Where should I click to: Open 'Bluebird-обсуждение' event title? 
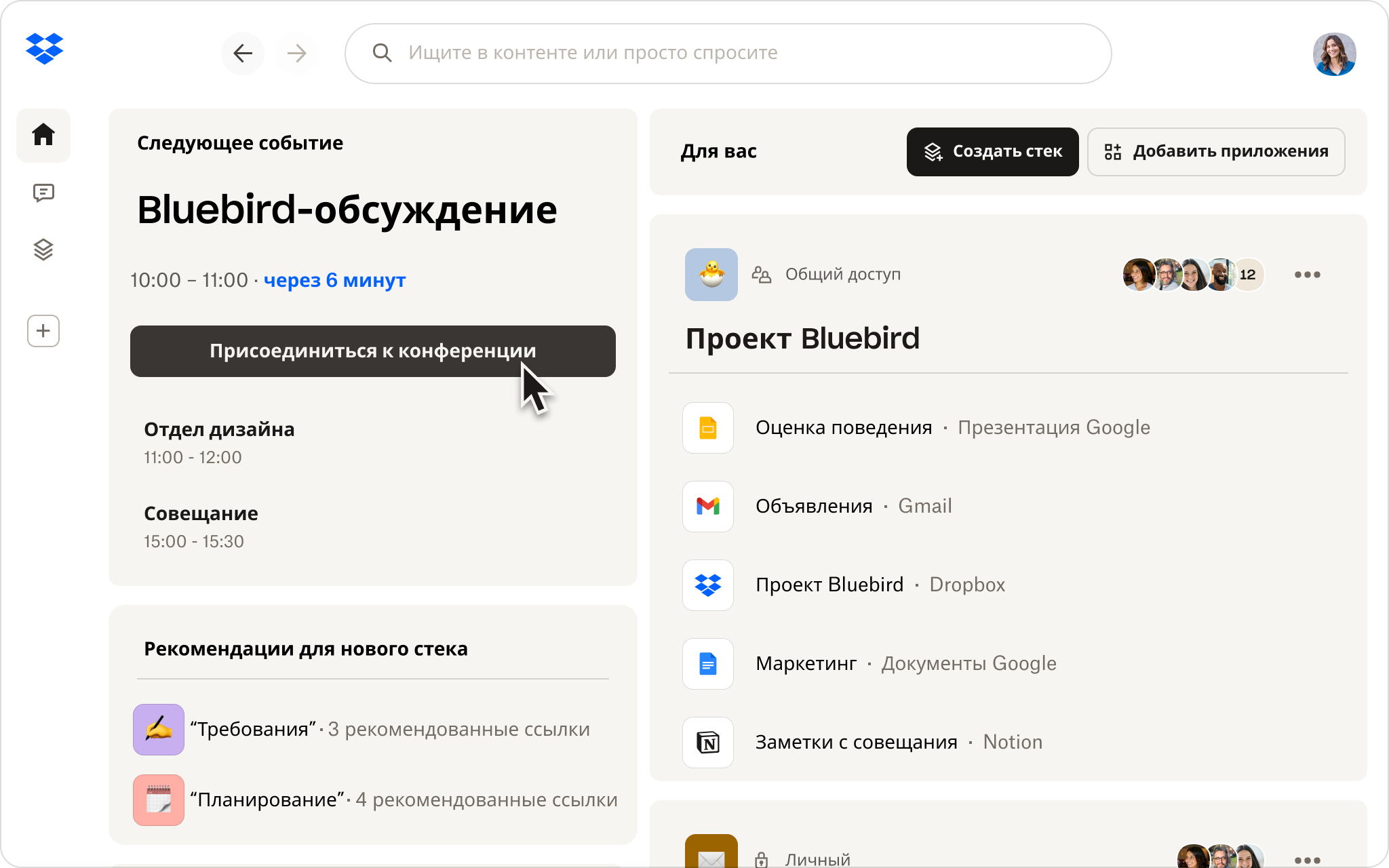tap(347, 210)
